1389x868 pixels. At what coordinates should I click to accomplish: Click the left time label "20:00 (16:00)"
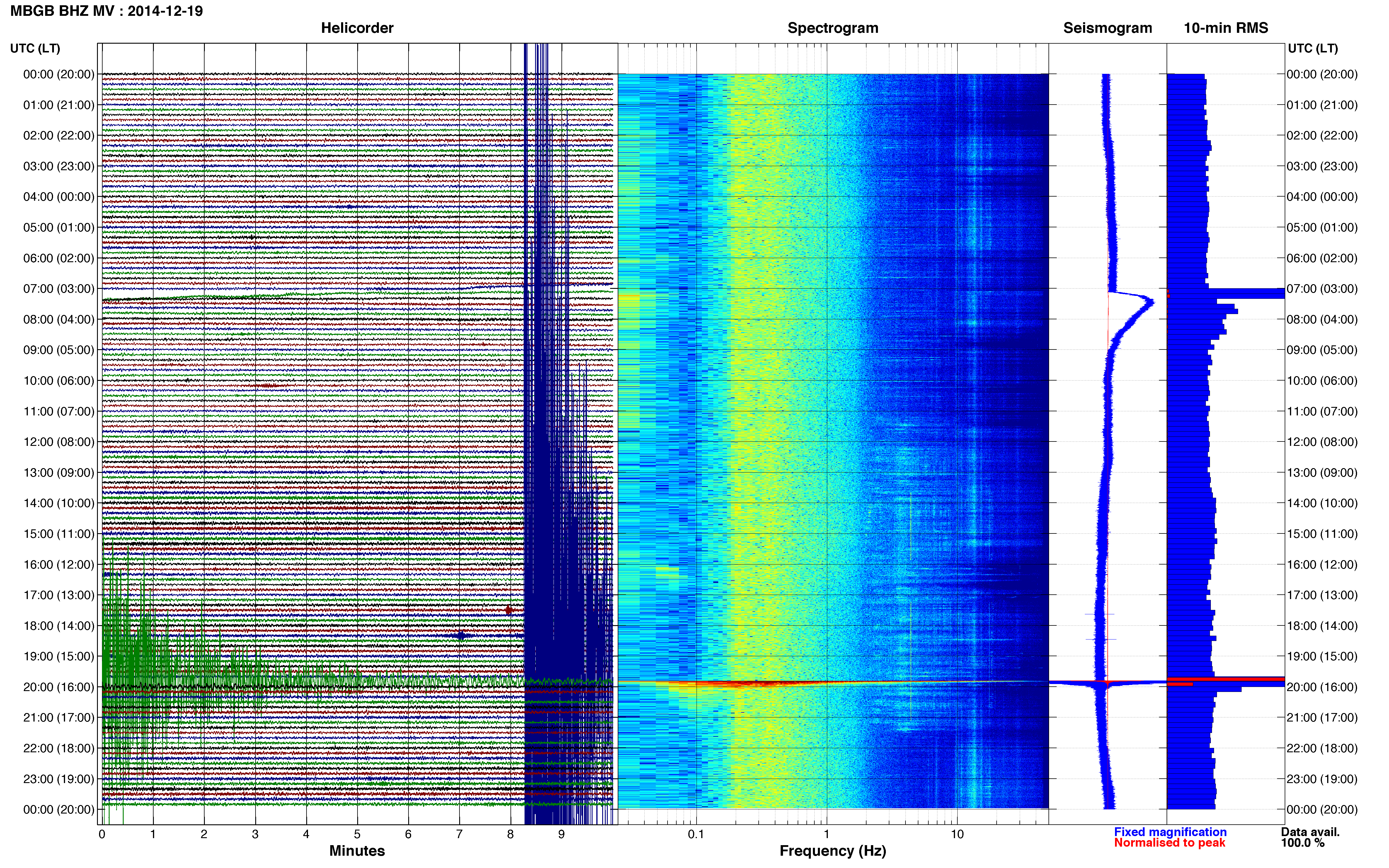point(59,687)
